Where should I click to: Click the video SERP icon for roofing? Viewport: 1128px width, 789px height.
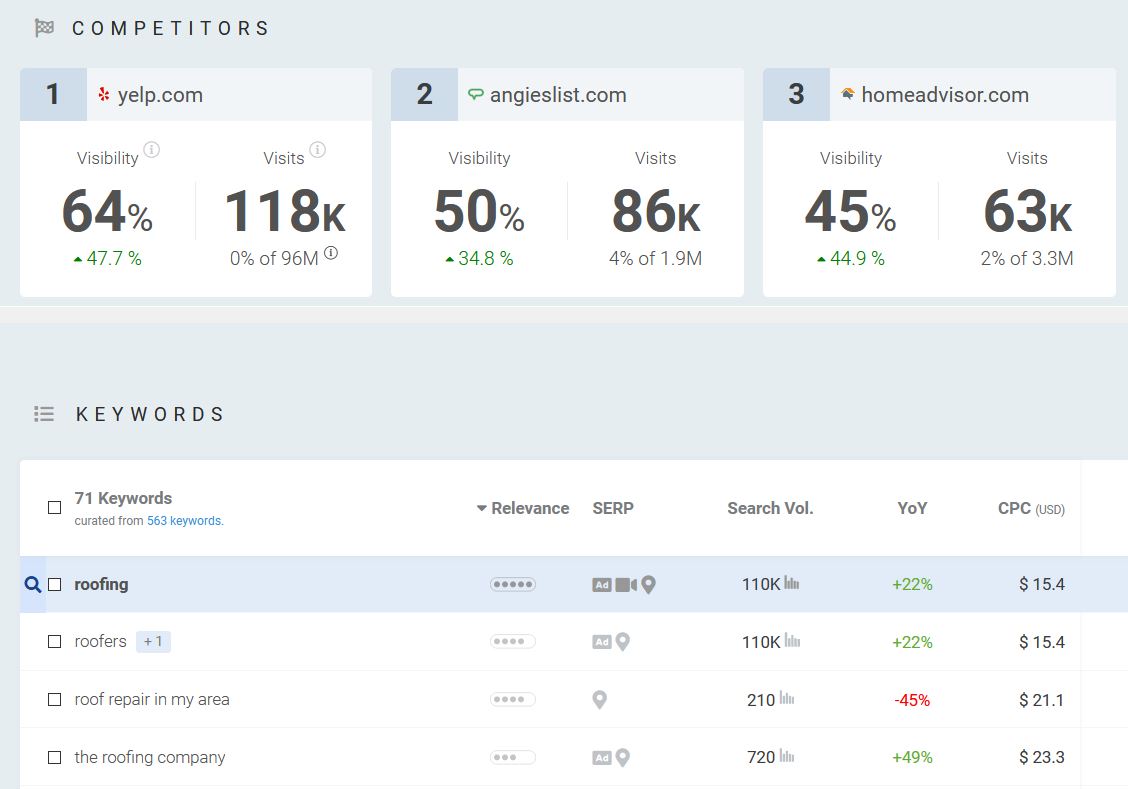pos(626,585)
